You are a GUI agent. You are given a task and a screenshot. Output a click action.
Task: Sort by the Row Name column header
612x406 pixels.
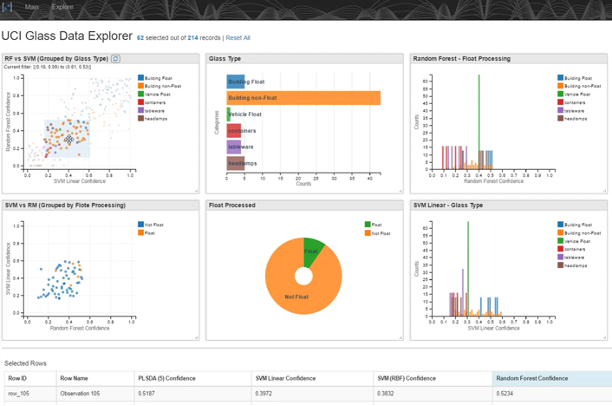click(95, 379)
